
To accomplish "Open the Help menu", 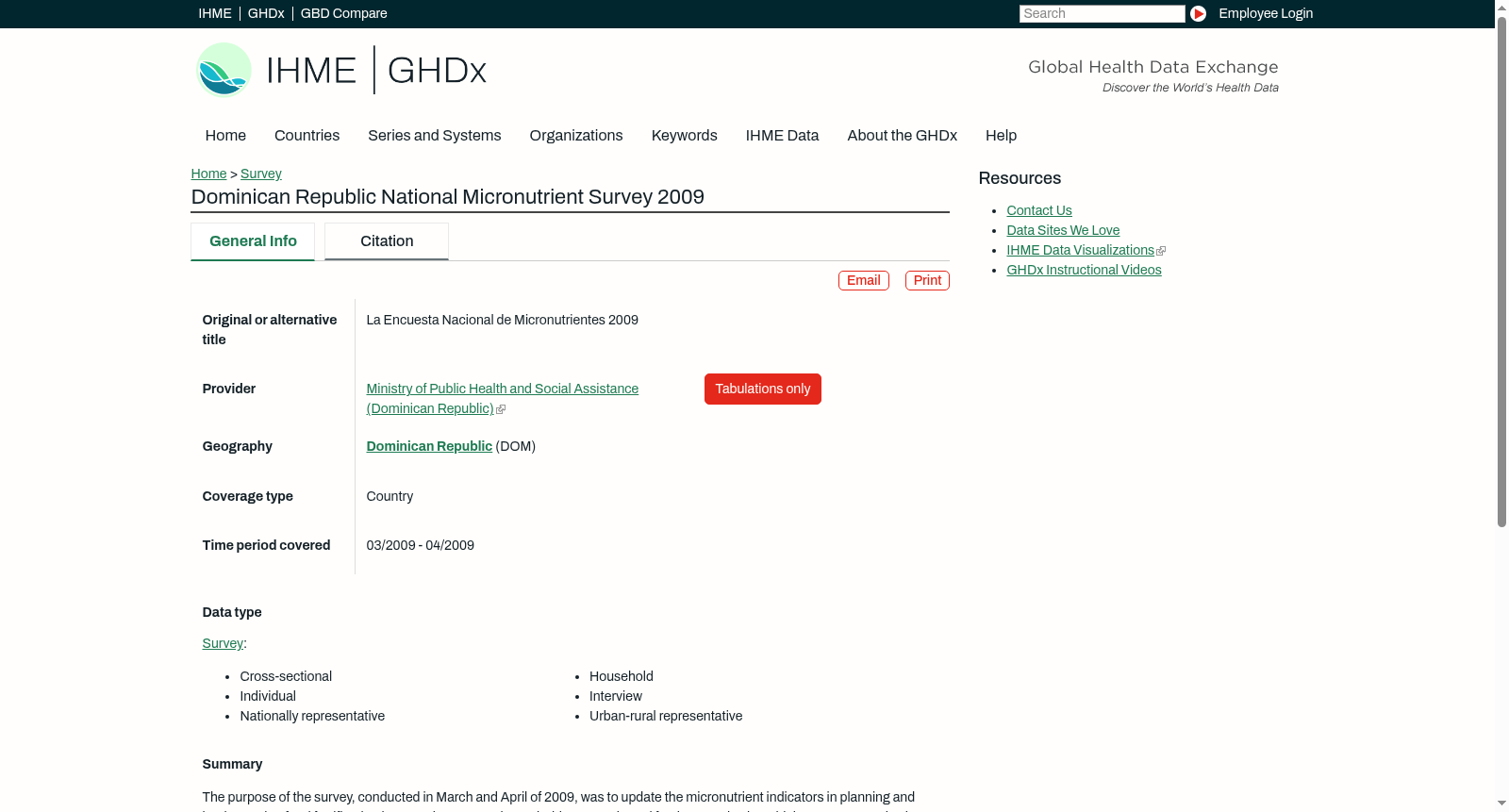I will point(1002,136).
